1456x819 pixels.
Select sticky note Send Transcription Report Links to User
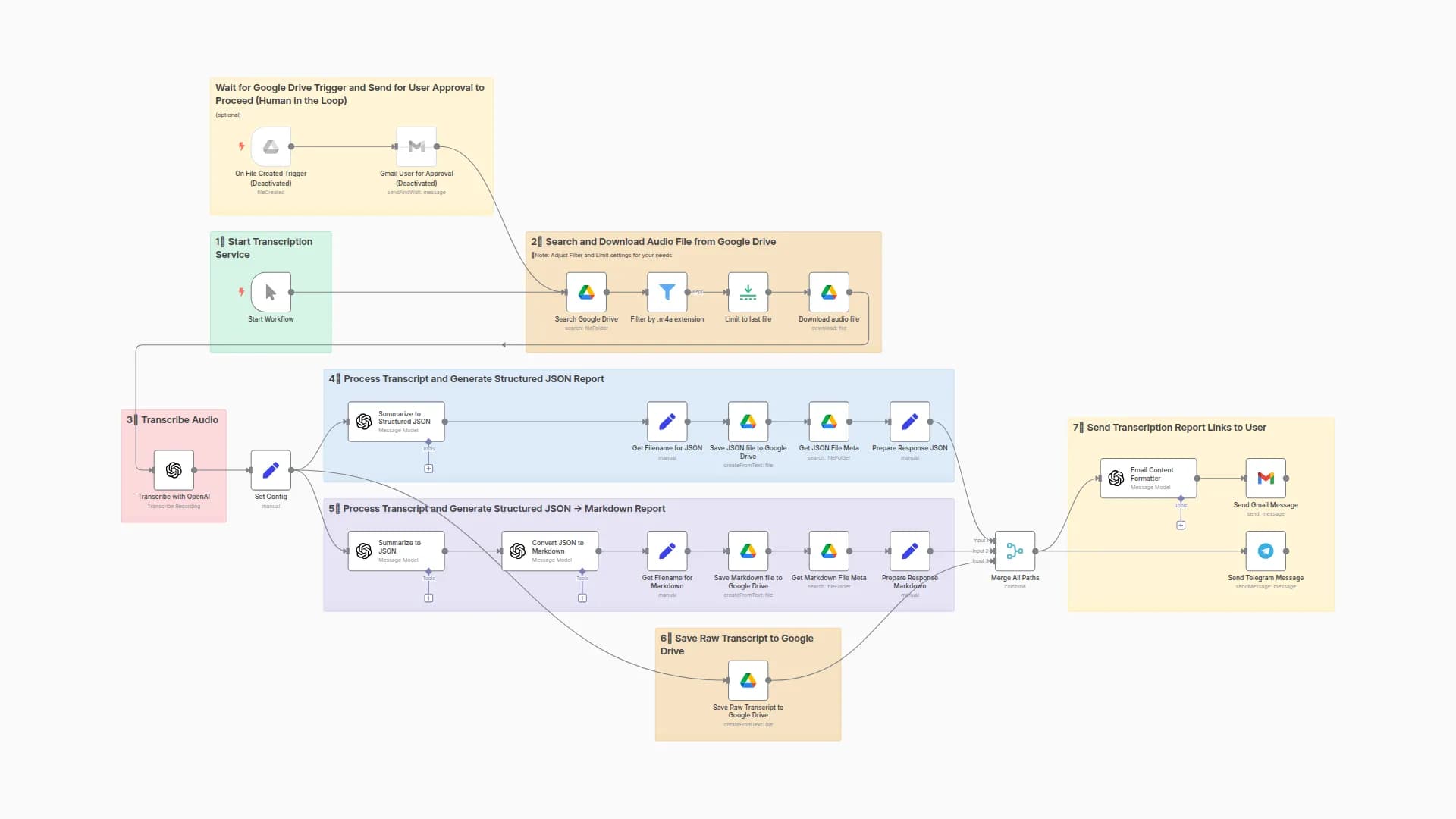pyautogui.click(x=1200, y=514)
